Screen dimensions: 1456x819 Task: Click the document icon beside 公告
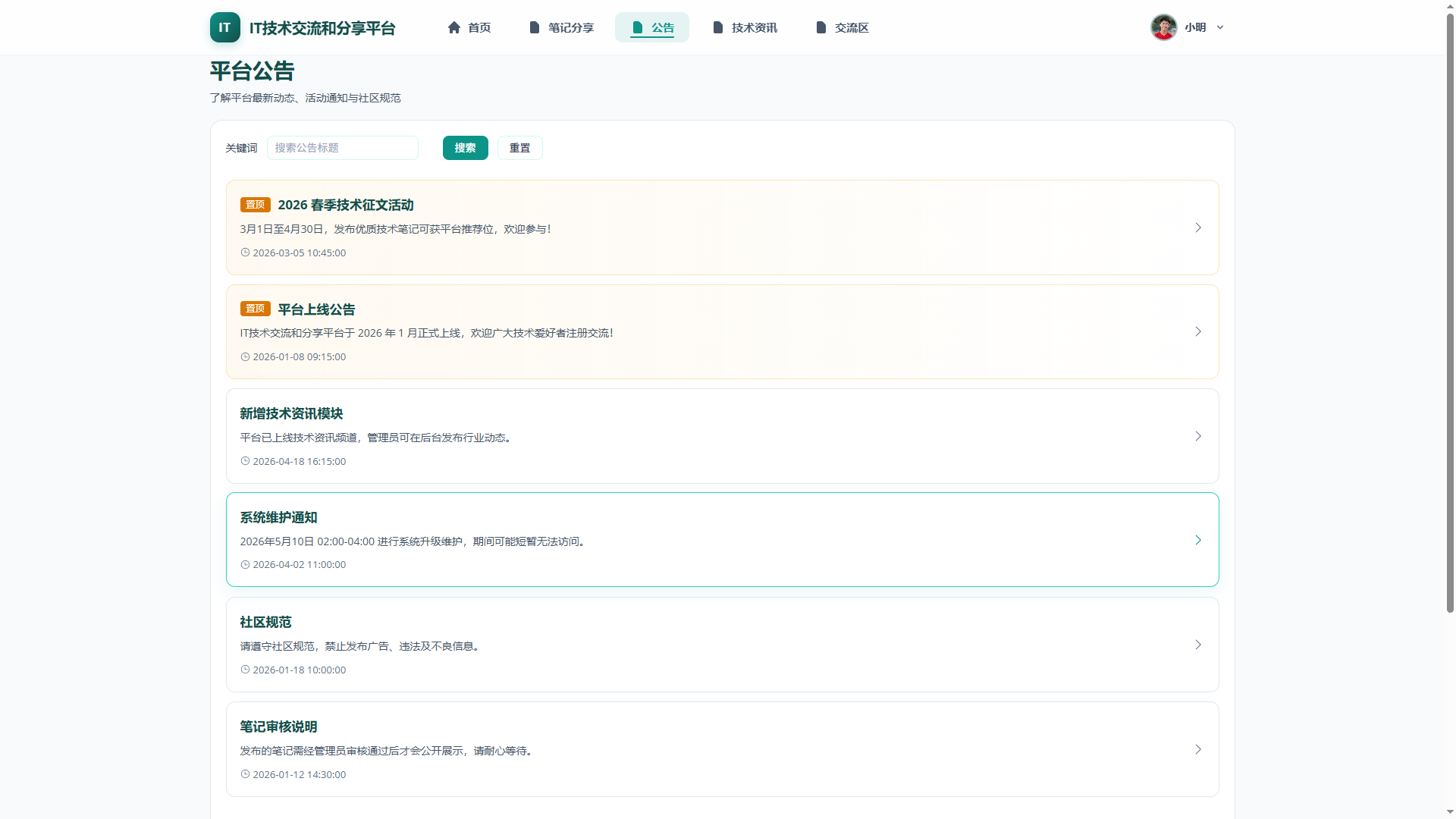pos(638,27)
